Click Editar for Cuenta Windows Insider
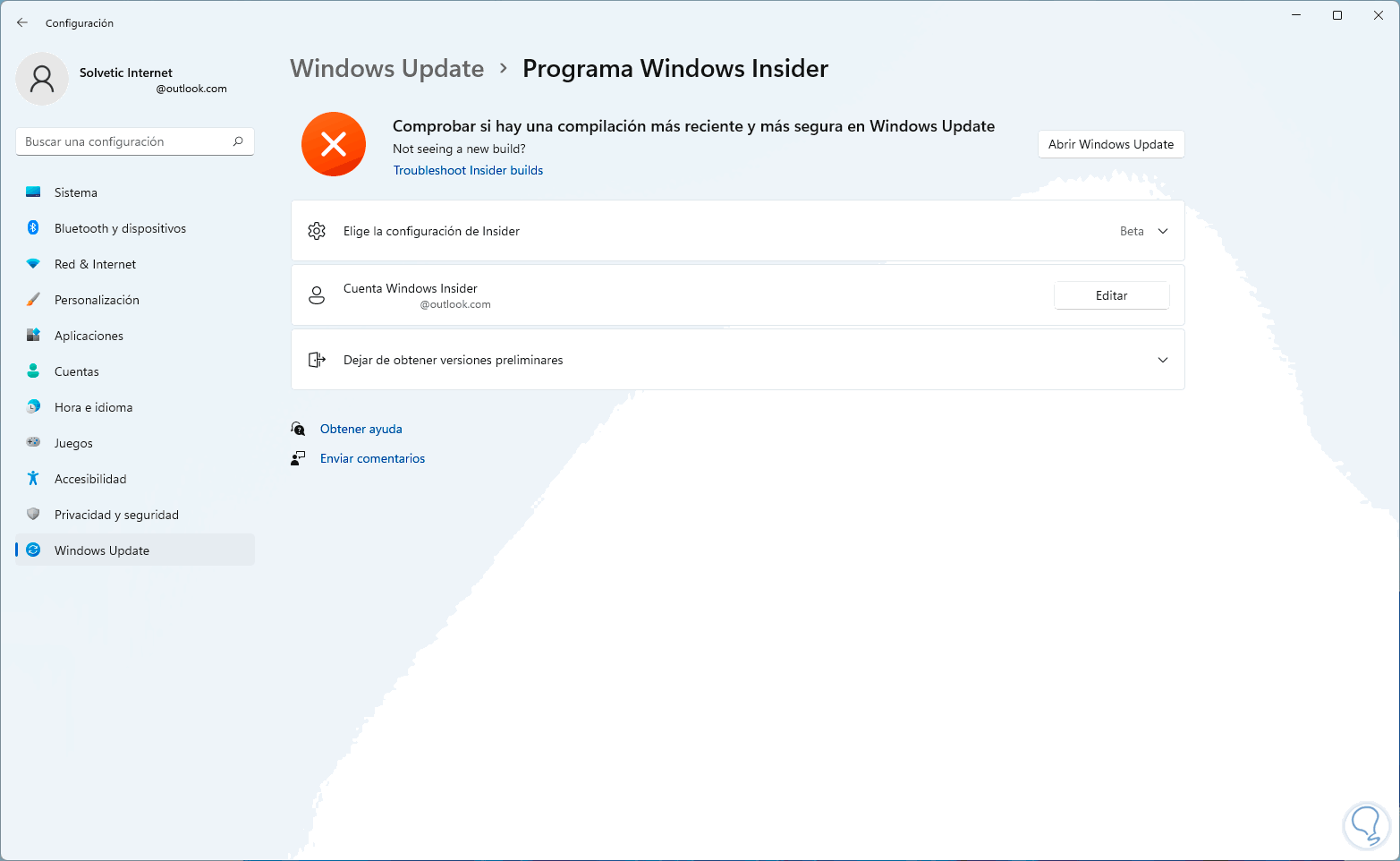The width and height of the screenshot is (1400, 861). (1112, 295)
